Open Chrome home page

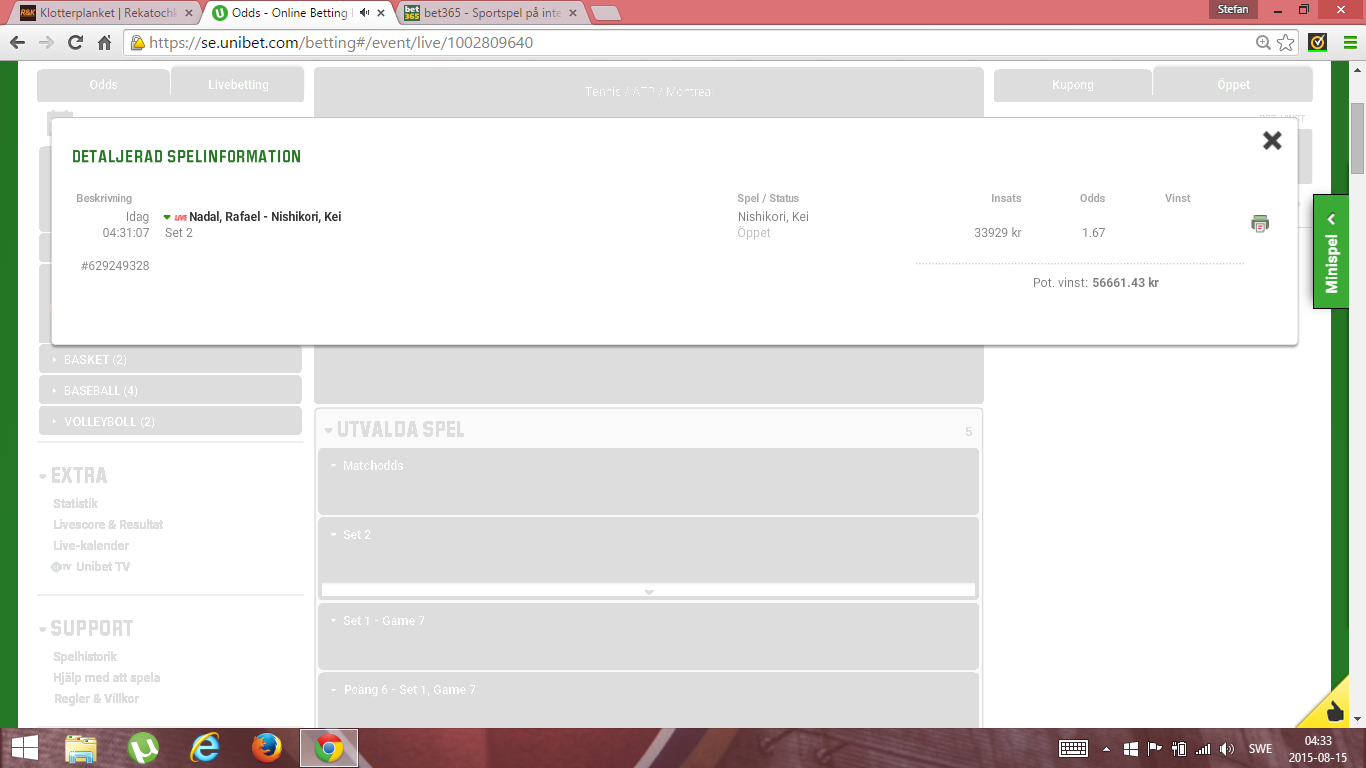[104, 43]
